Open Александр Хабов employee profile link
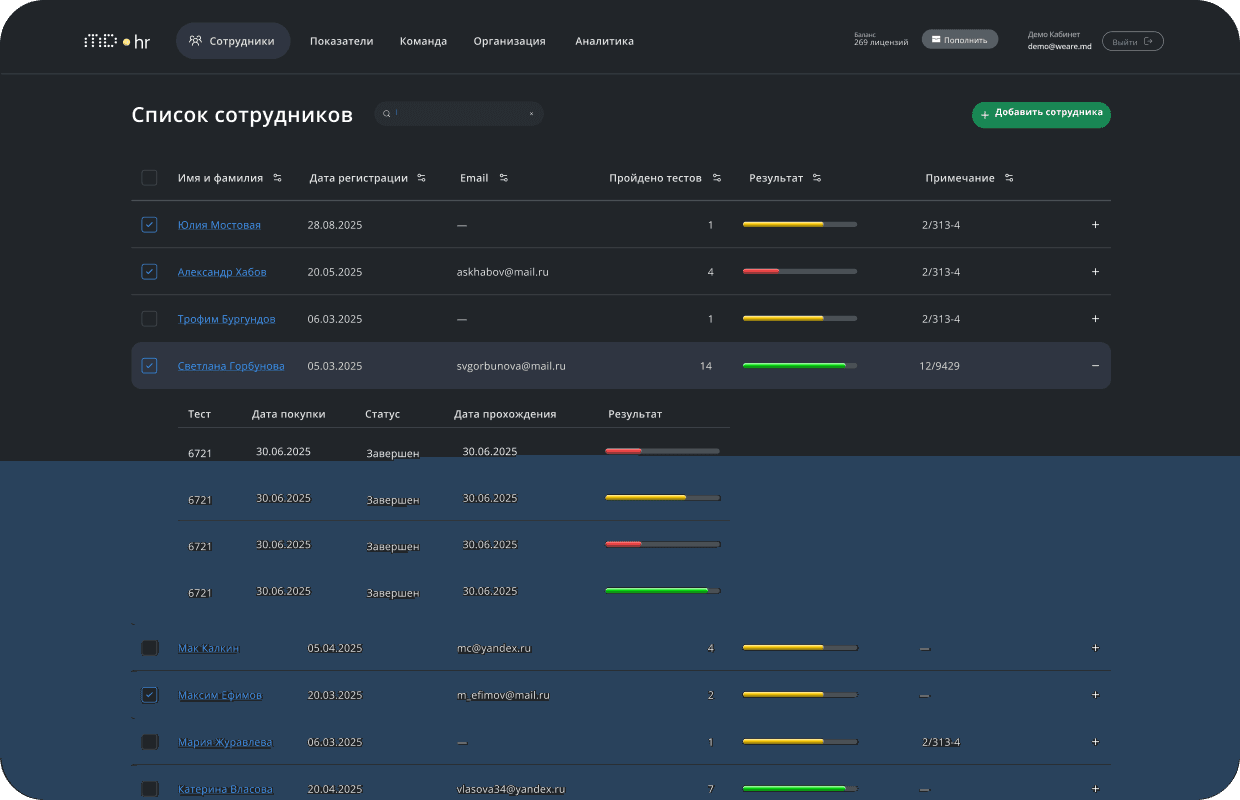The height and width of the screenshot is (800, 1240). tap(222, 272)
